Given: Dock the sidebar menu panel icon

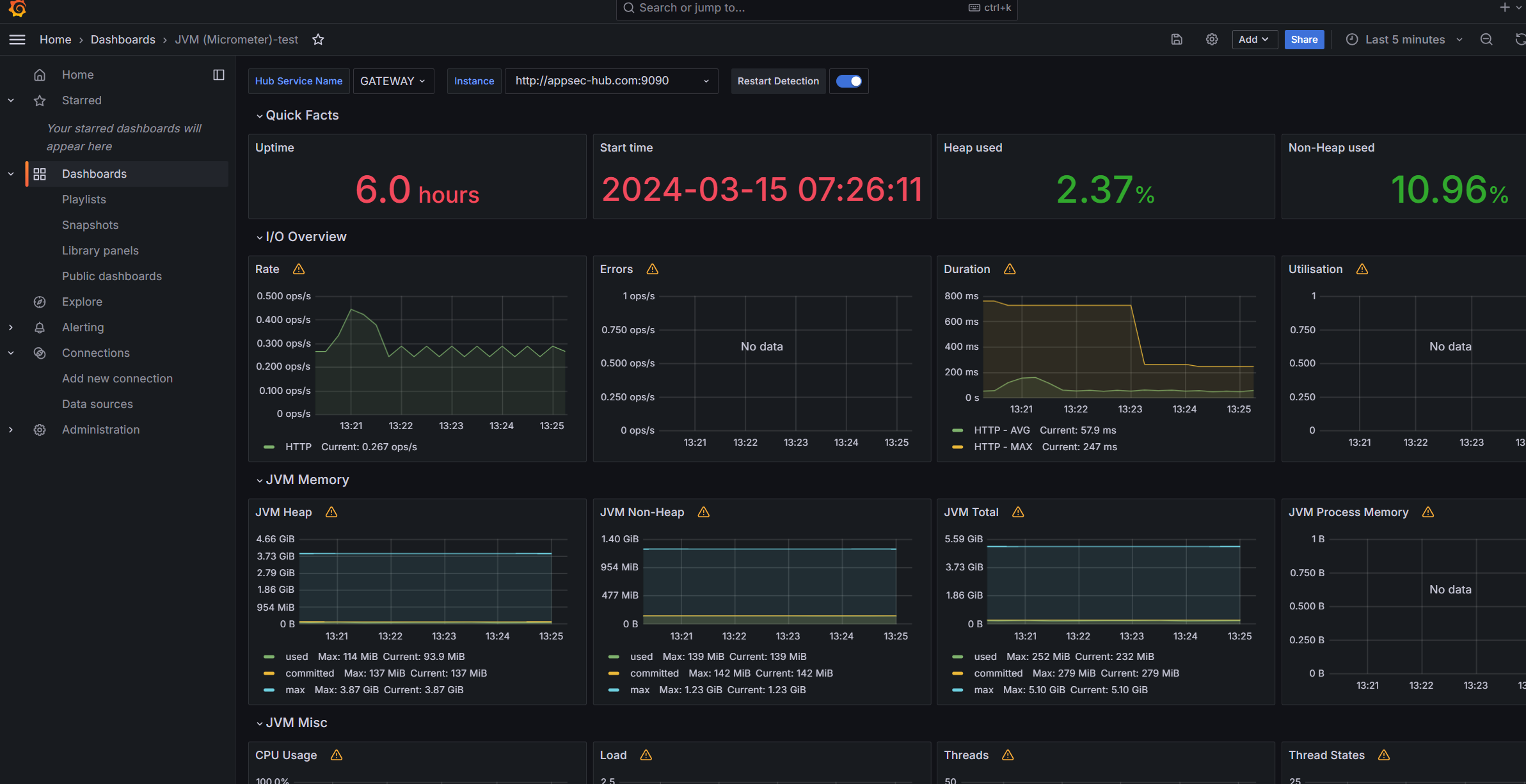Looking at the screenshot, I should [219, 75].
